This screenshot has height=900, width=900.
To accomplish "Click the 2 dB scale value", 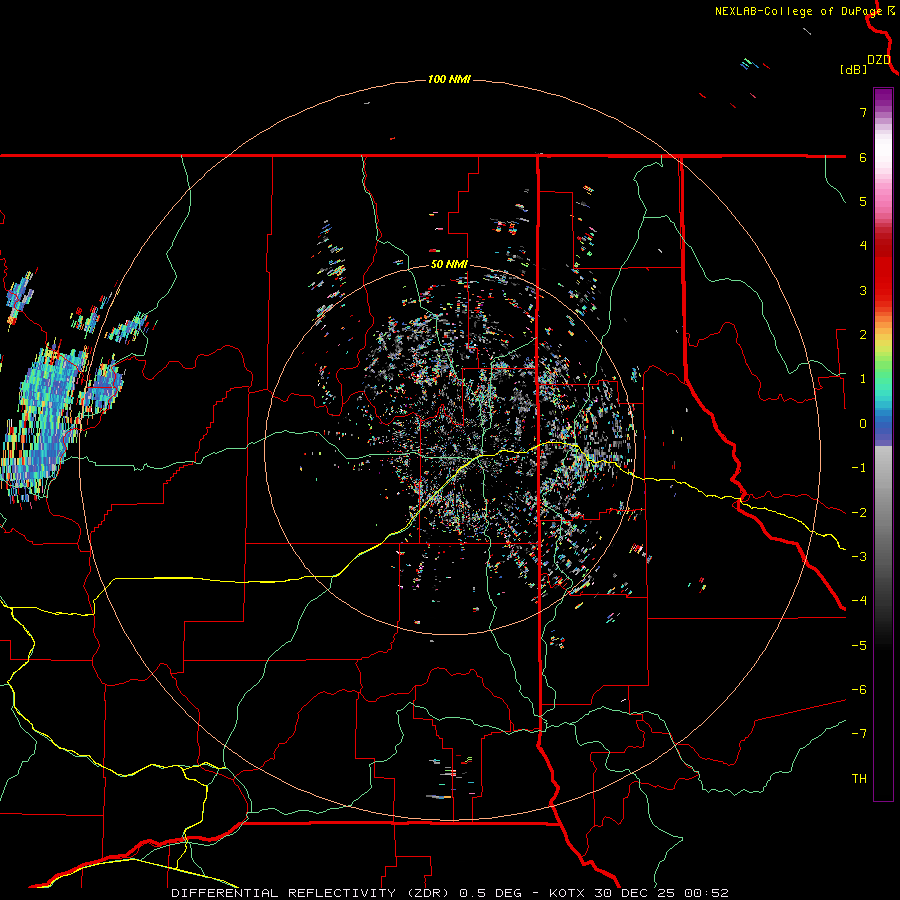I will tap(863, 335).
